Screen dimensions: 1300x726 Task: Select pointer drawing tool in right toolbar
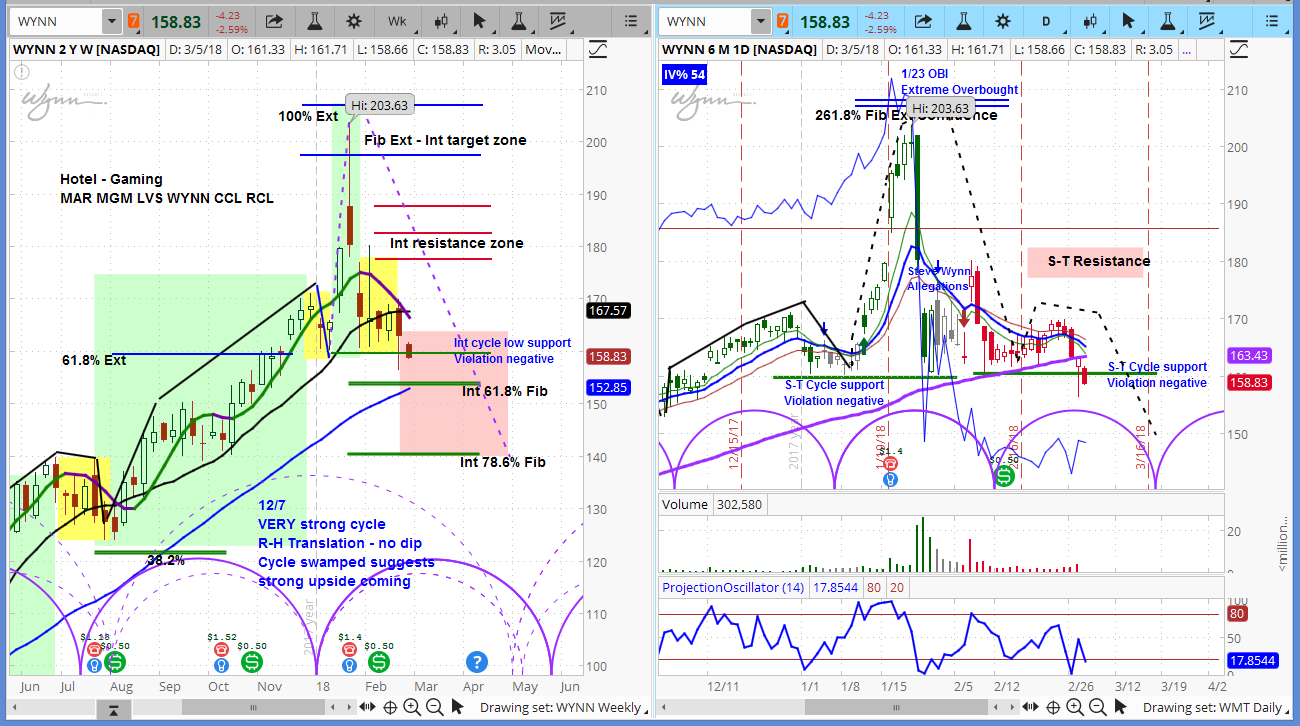pos(1129,21)
